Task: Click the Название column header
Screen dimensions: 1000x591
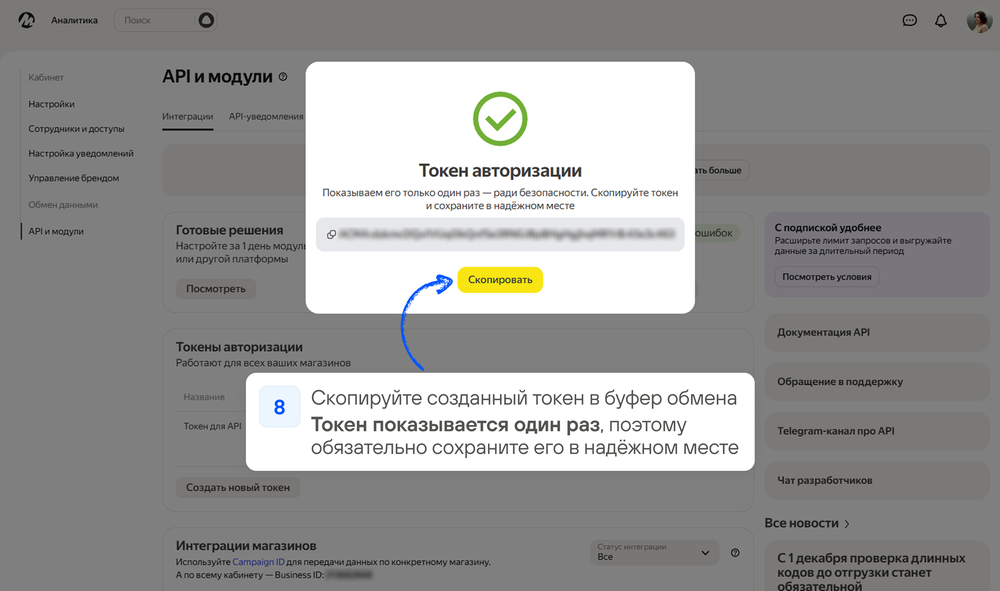Action: (x=204, y=397)
